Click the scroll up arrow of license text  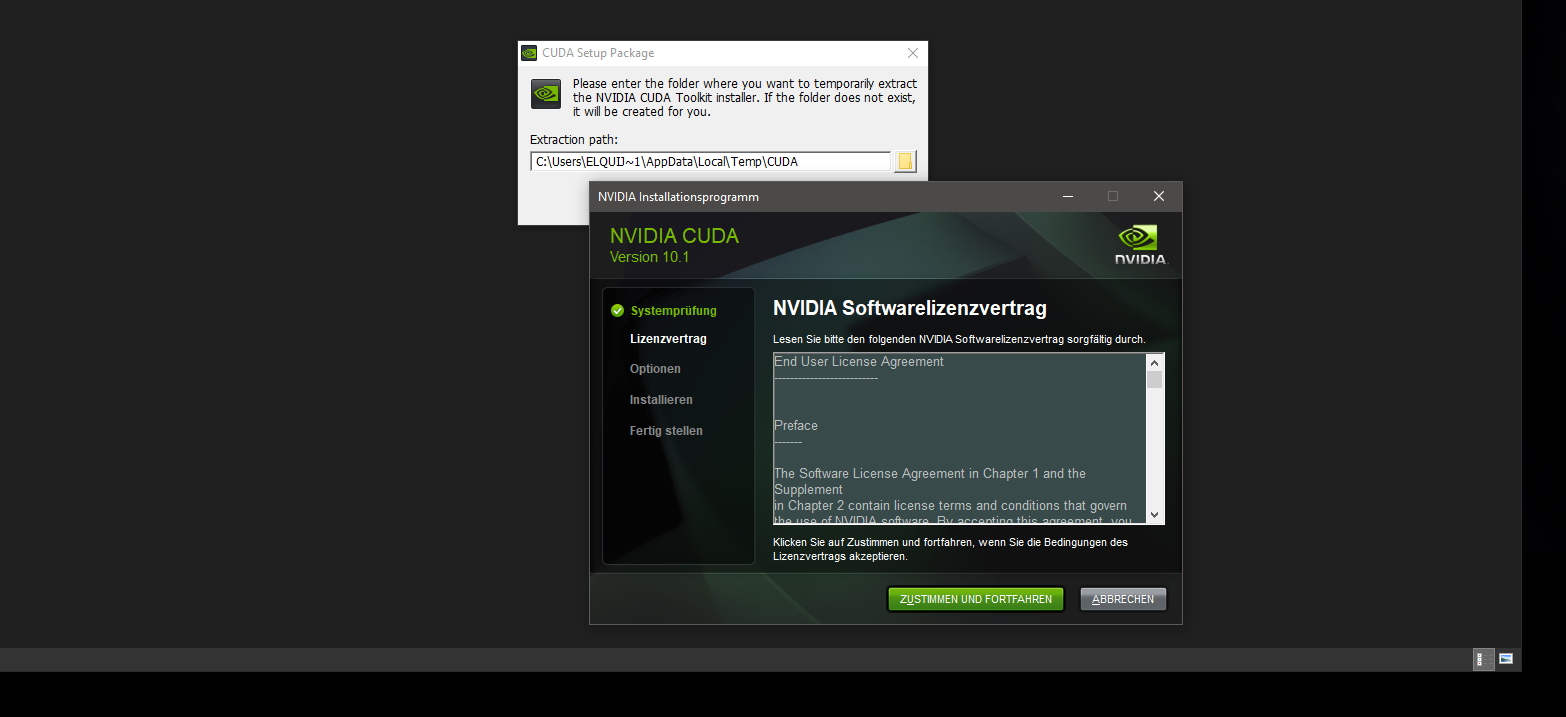point(1154,363)
